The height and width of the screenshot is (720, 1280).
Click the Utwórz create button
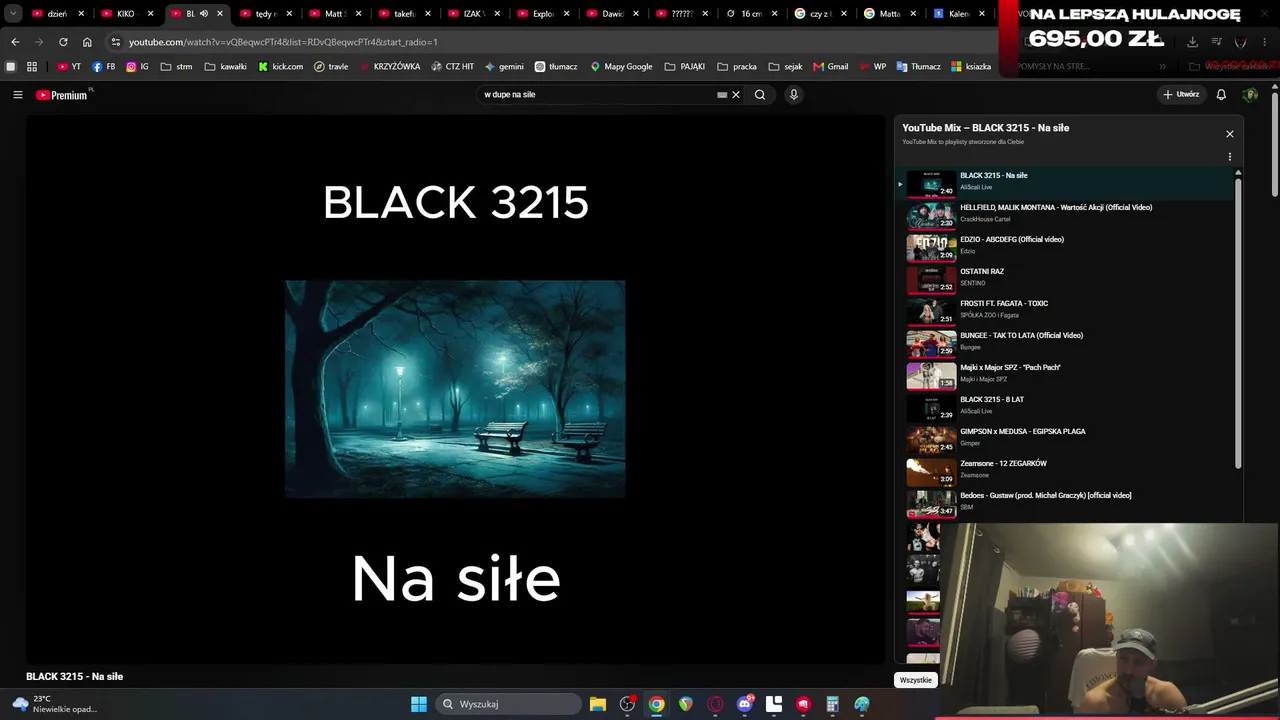pyautogui.click(x=1181, y=95)
